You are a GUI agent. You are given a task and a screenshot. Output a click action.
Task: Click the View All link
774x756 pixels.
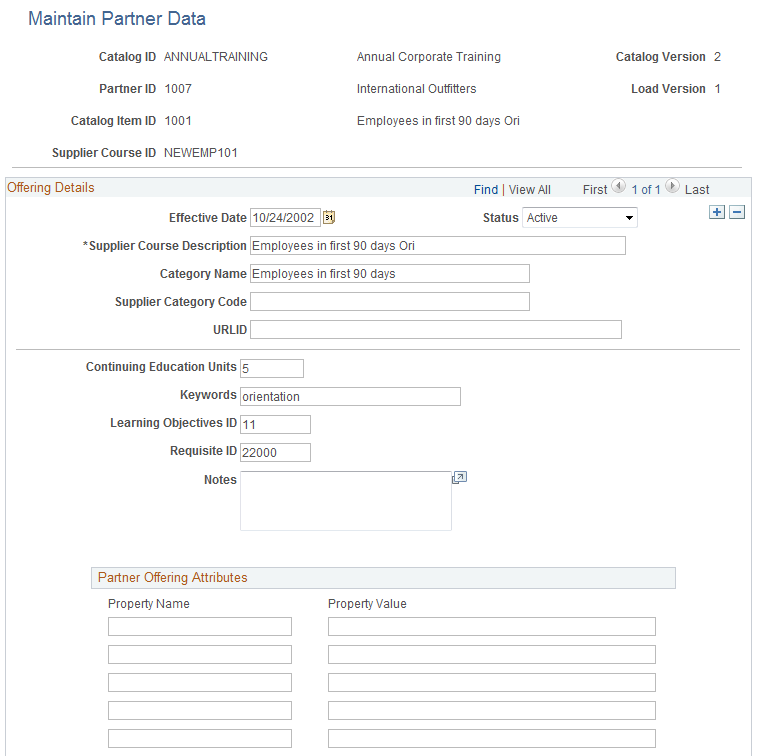tap(530, 189)
